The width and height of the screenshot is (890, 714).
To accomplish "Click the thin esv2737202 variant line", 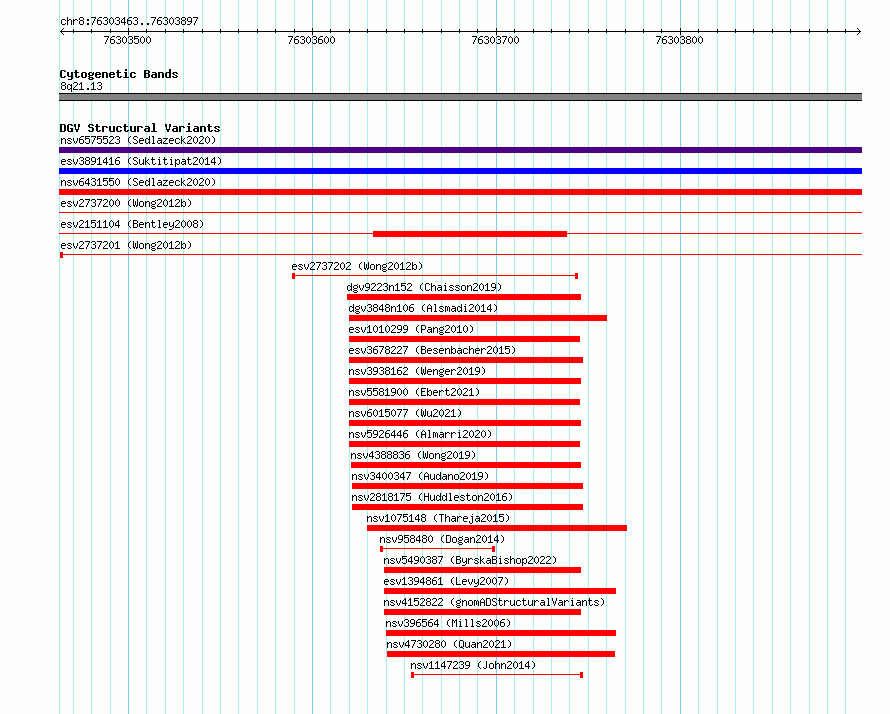I will pos(435,276).
